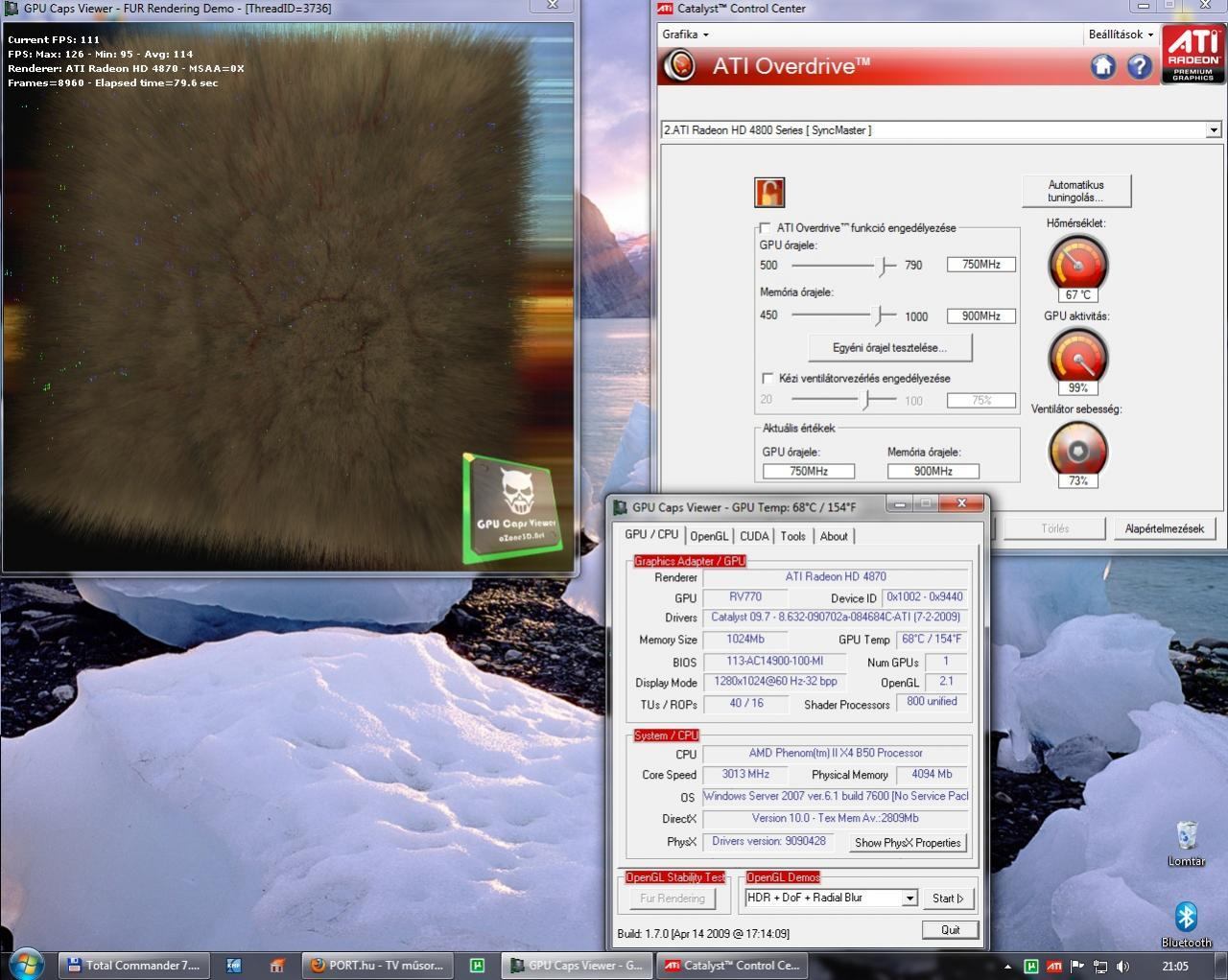Click the taskbar clock showing 21:05
This screenshot has width=1228, height=980.
pos(1175,967)
